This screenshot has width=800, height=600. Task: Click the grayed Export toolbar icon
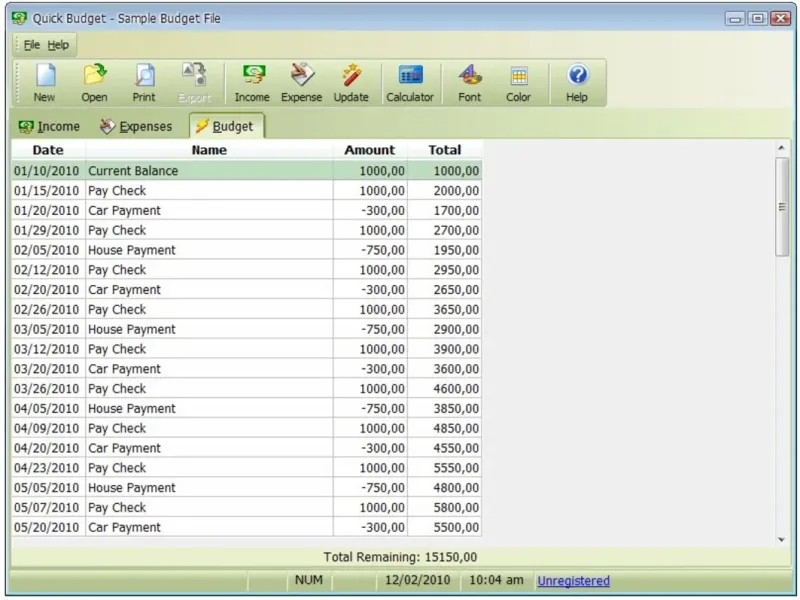coord(194,83)
